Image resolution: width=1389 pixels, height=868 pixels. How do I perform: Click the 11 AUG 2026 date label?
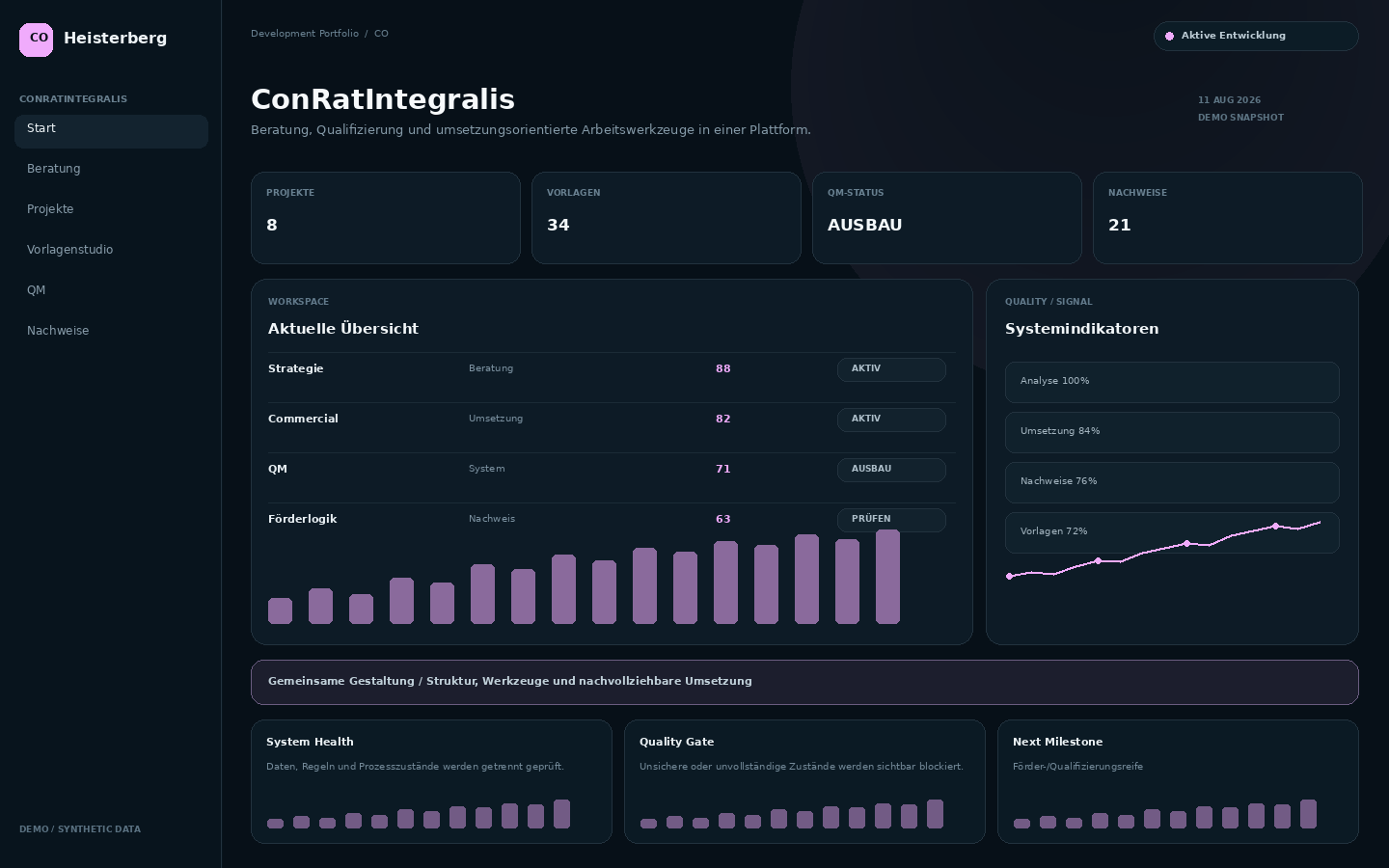coord(1229,100)
